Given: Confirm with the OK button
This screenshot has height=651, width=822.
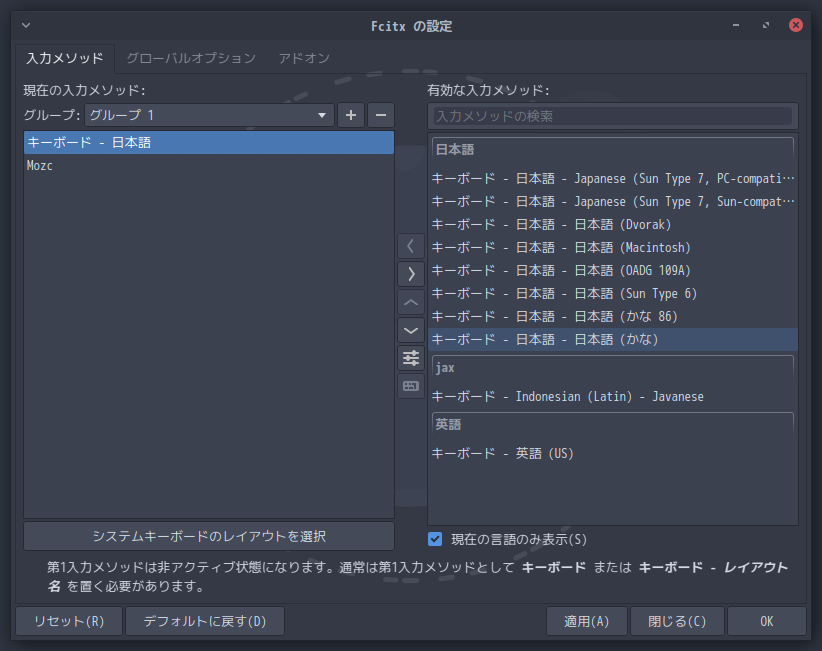Looking at the screenshot, I should coord(767,621).
